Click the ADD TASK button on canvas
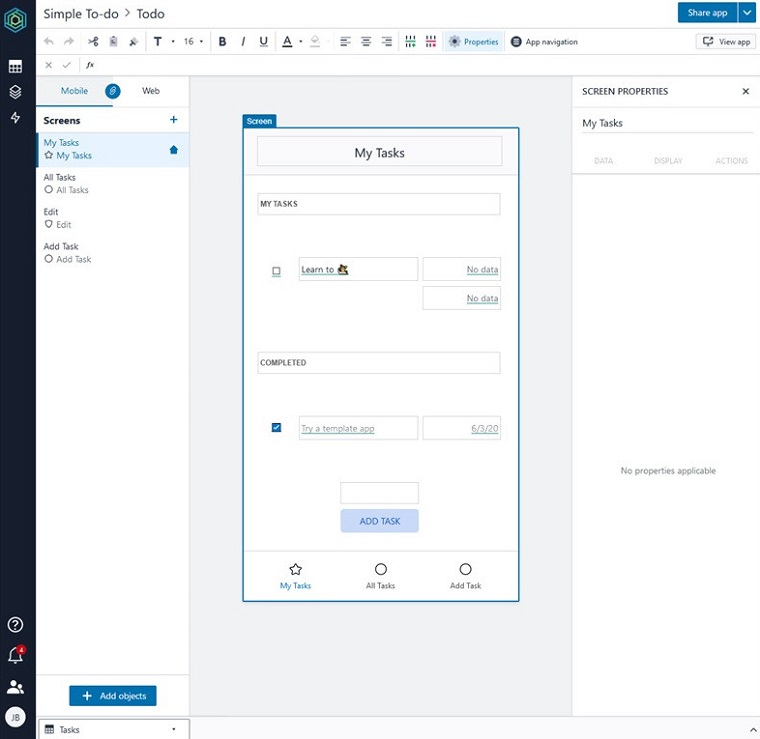This screenshot has height=739, width=760. pos(380,521)
